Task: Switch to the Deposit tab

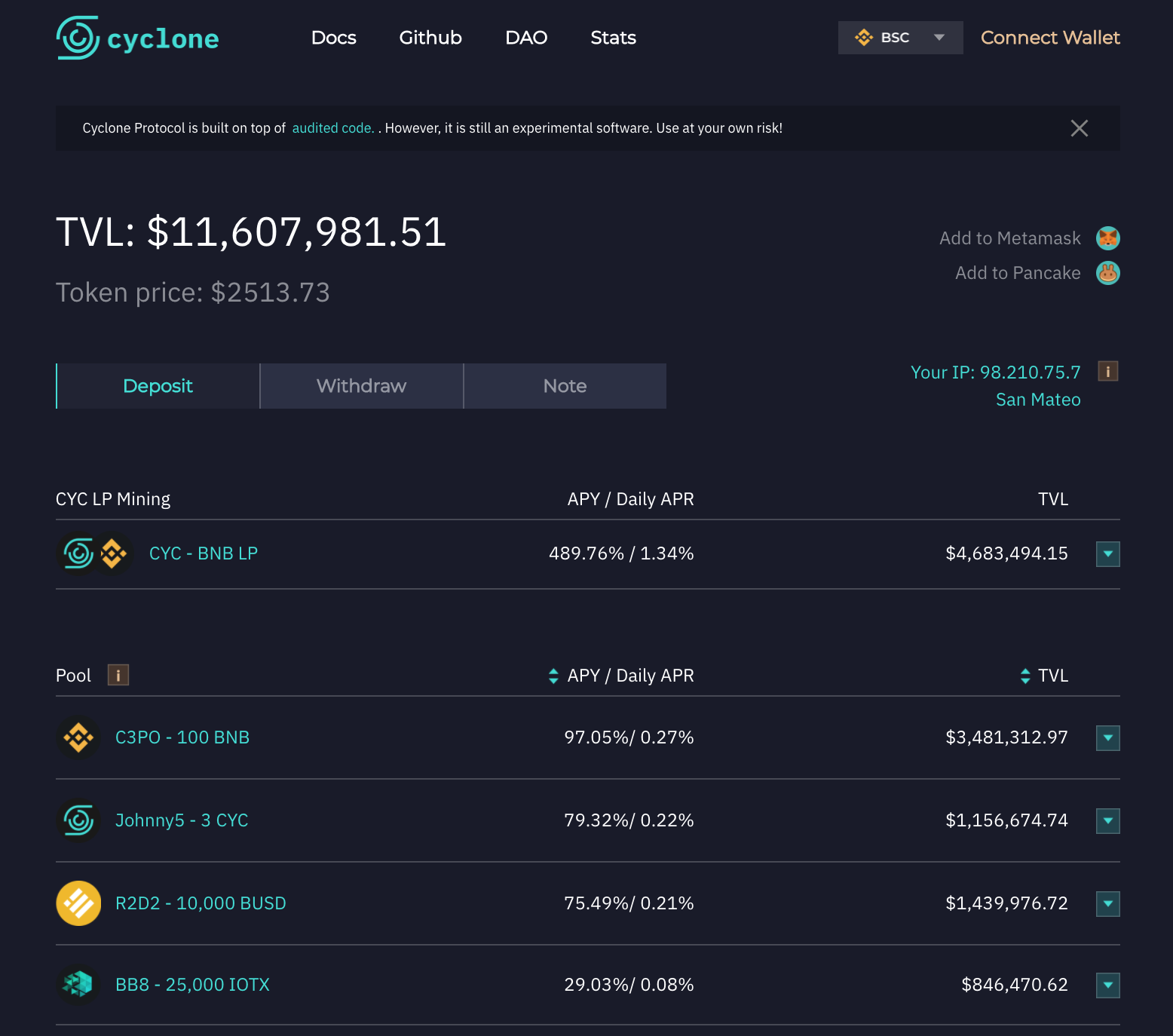Action: point(158,386)
